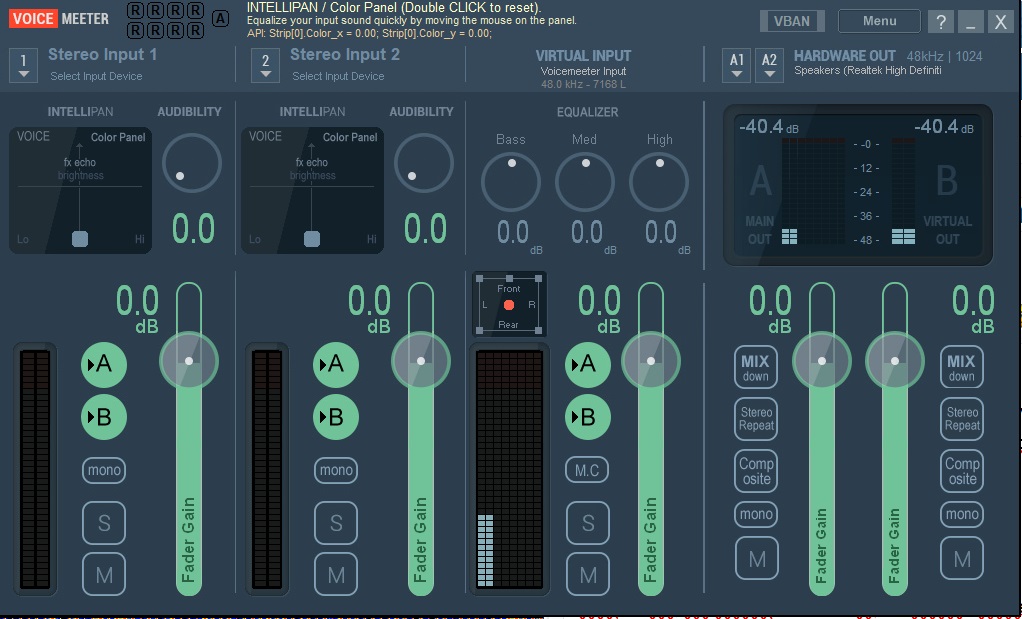The height and width of the screenshot is (619, 1022).
Task: Click the circled A recorder indicator
Action: [x=221, y=19]
